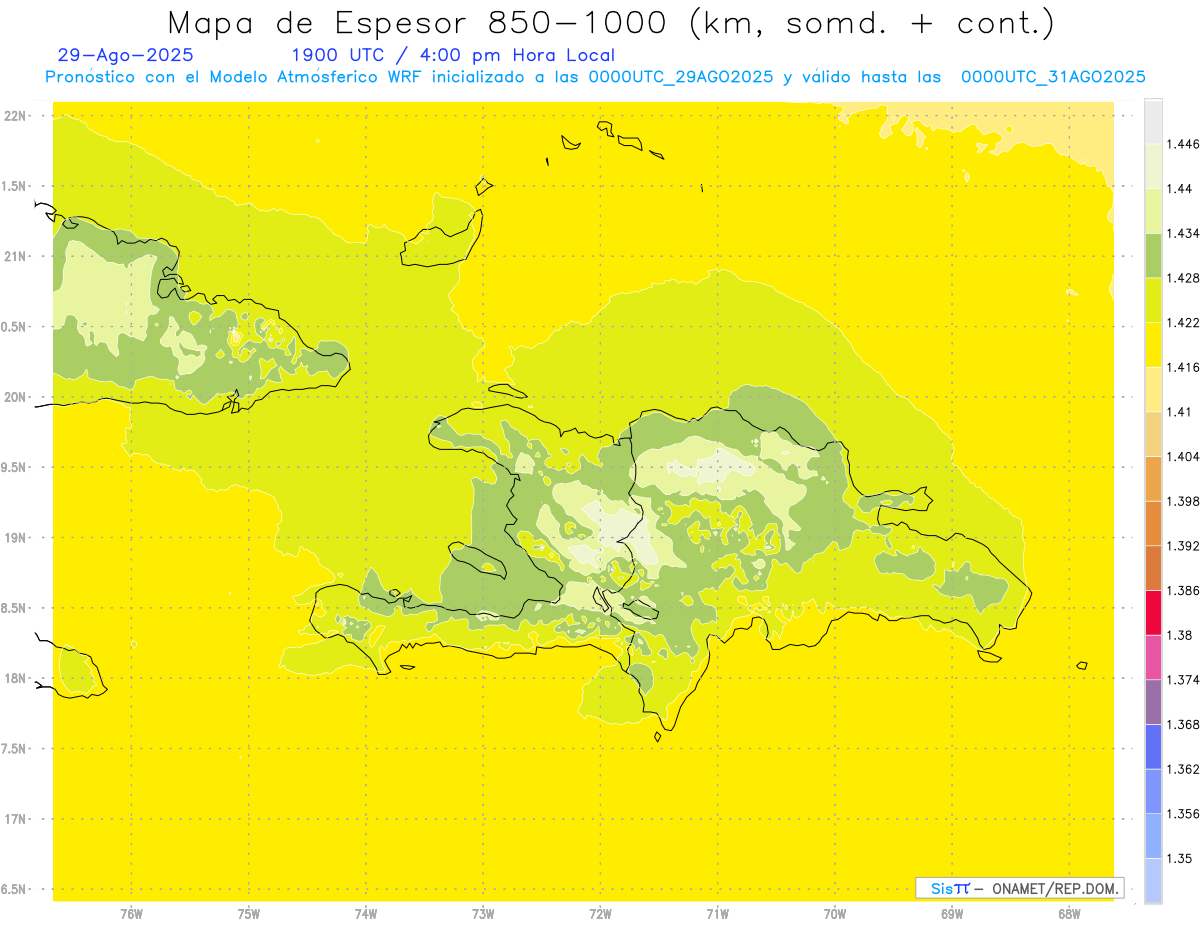Click the 1.35 legend value
The width and height of the screenshot is (1200, 927).
point(1179,858)
